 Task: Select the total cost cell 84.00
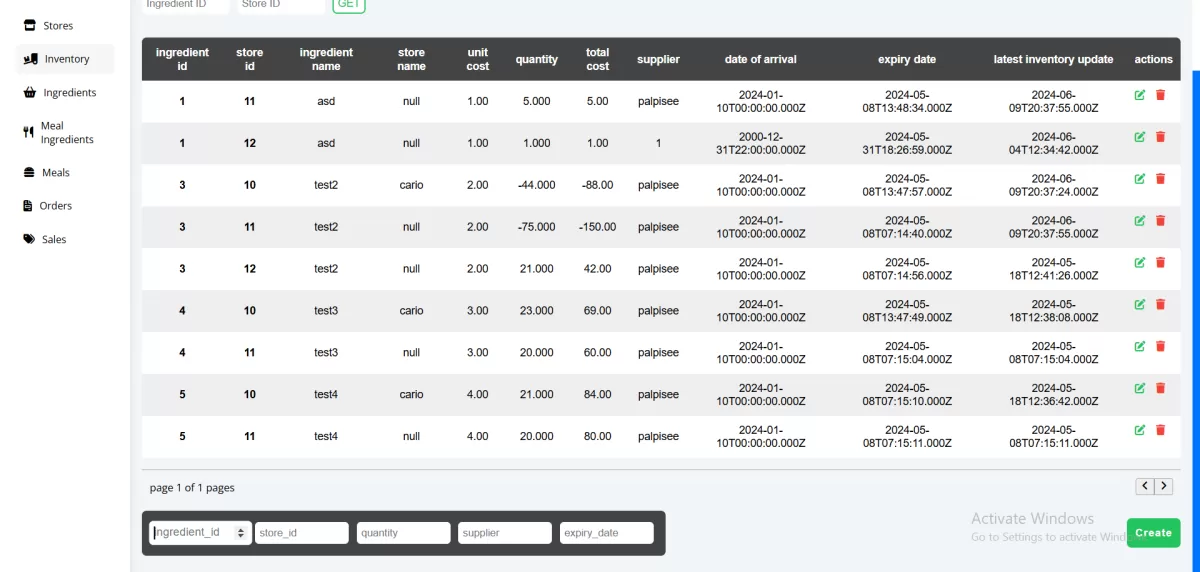598,394
